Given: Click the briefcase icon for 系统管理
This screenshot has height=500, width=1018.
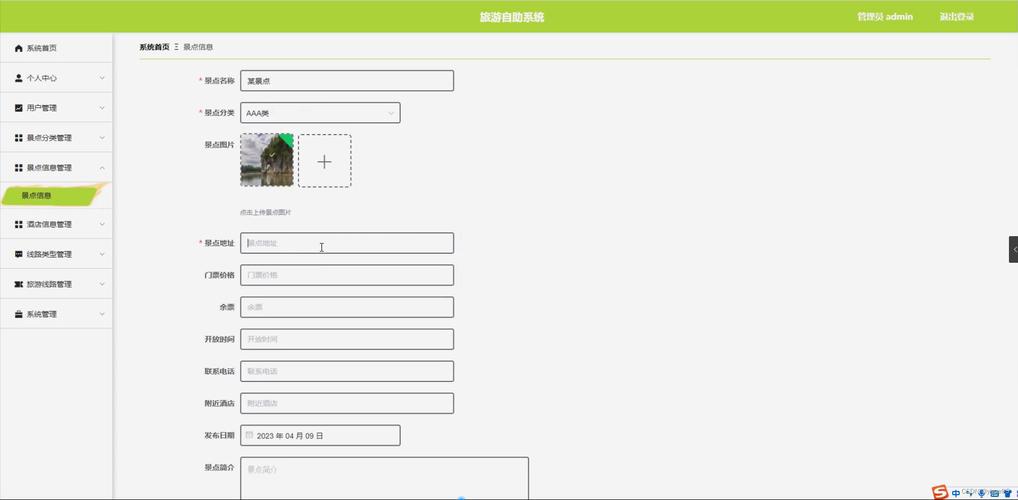Looking at the screenshot, I should [x=19, y=314].
